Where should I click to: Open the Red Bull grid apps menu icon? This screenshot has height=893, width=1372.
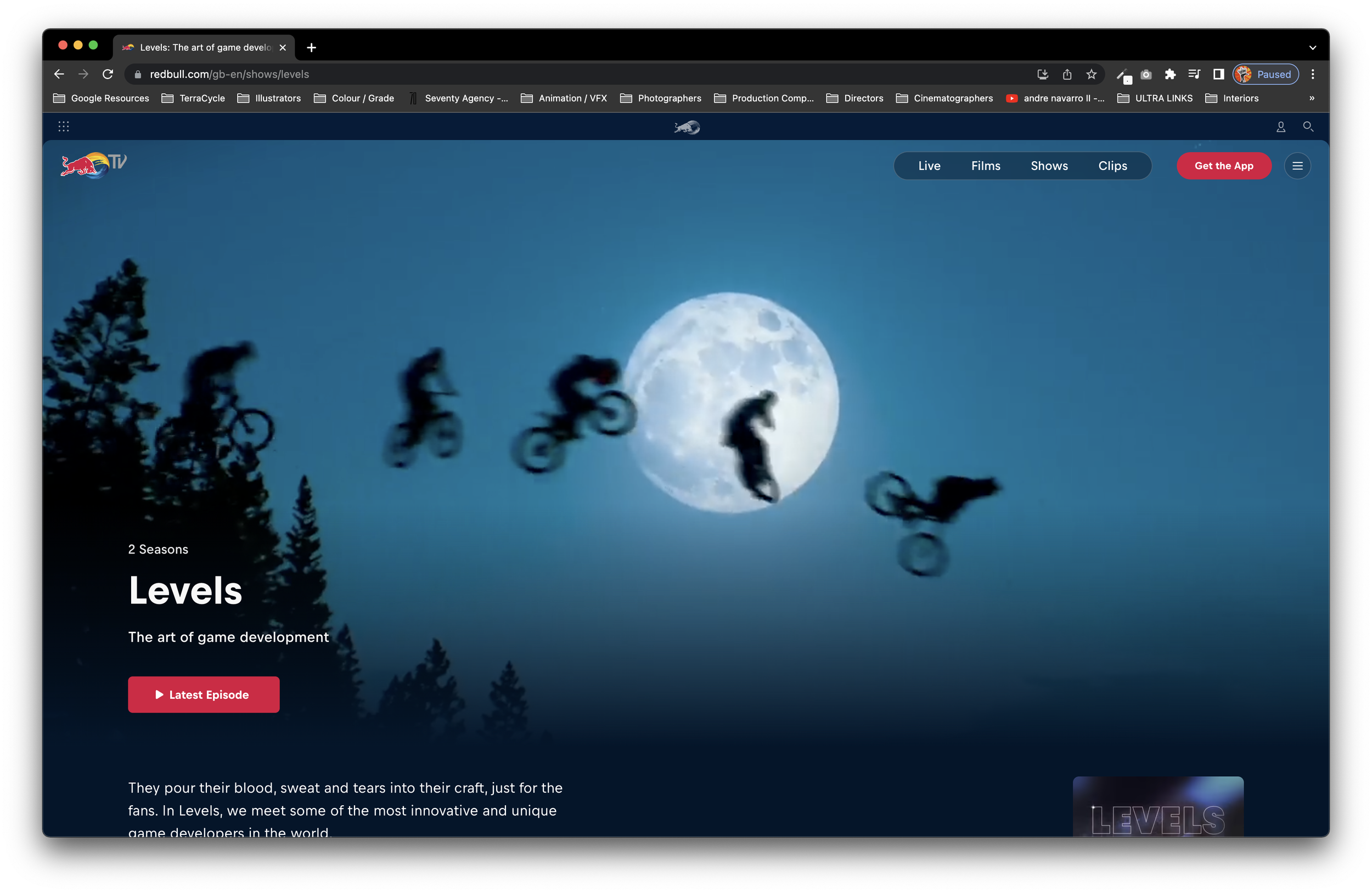pyautogui.click(x=64, y=126)
